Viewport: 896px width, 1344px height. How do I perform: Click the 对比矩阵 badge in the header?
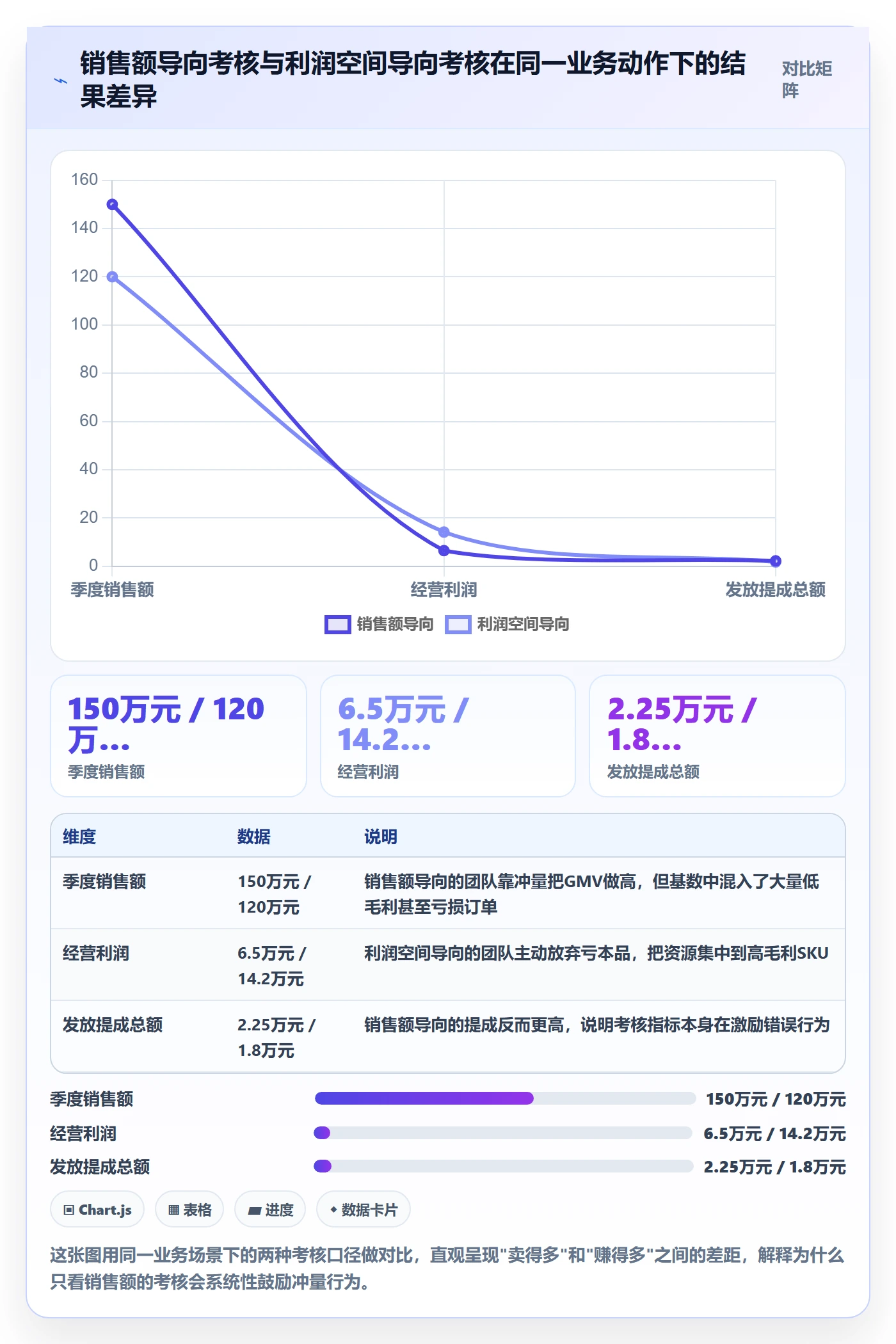coord(807,80)
